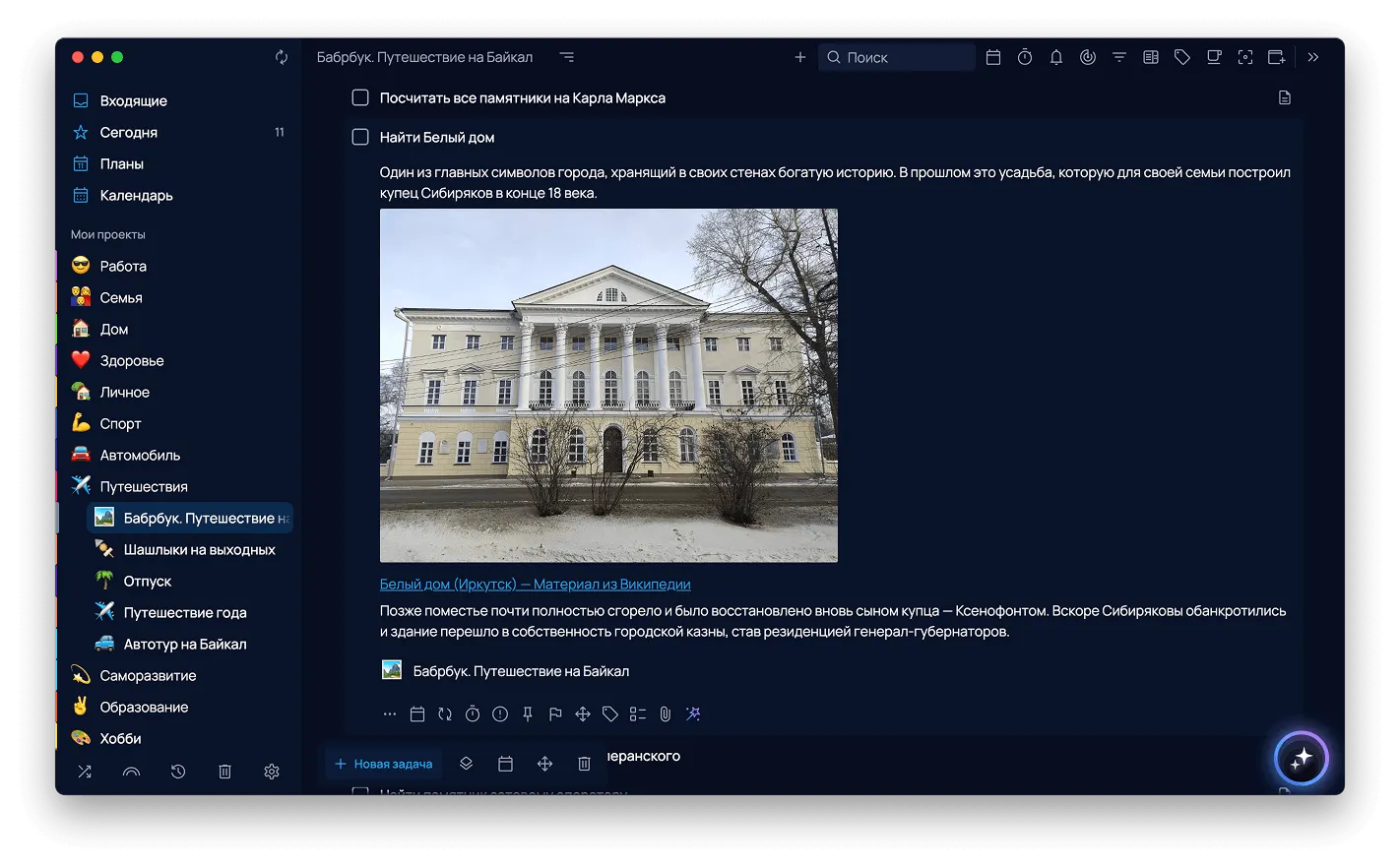This screenshot has width=1400, height=868.
Task: Open the trash at sidebar bottom
Action: pyautogui.click(x=224, y=772)
